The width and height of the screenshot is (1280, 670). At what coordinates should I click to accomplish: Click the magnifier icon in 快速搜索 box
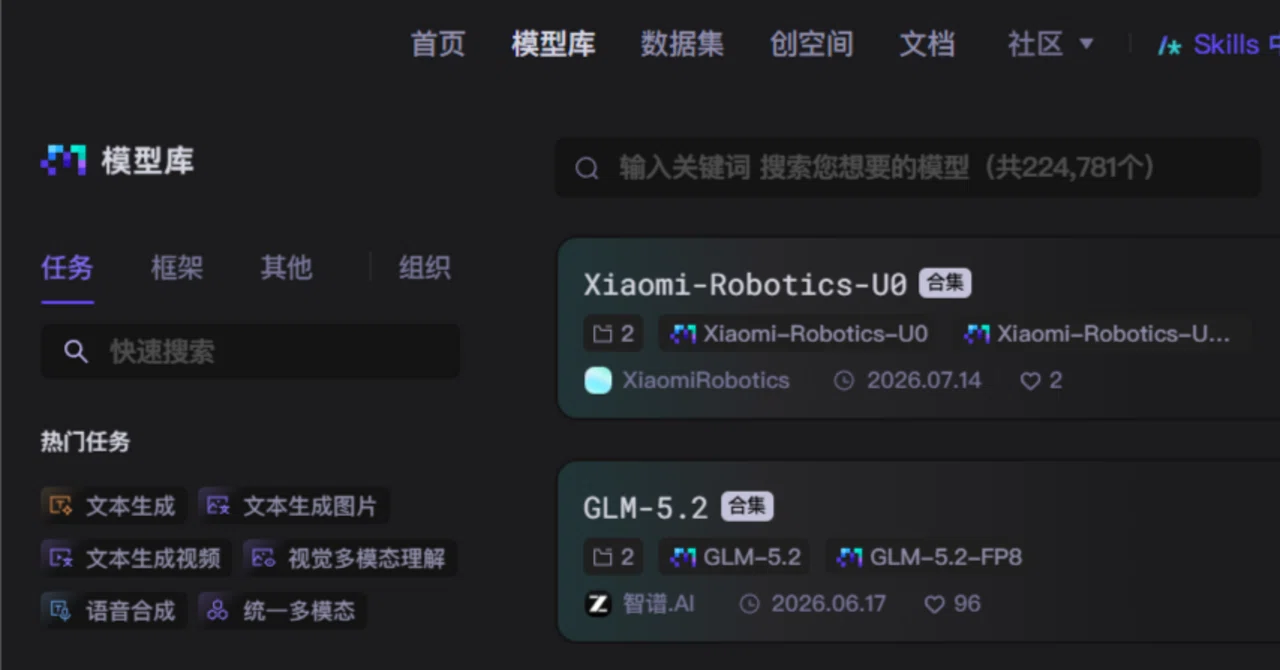76,351
